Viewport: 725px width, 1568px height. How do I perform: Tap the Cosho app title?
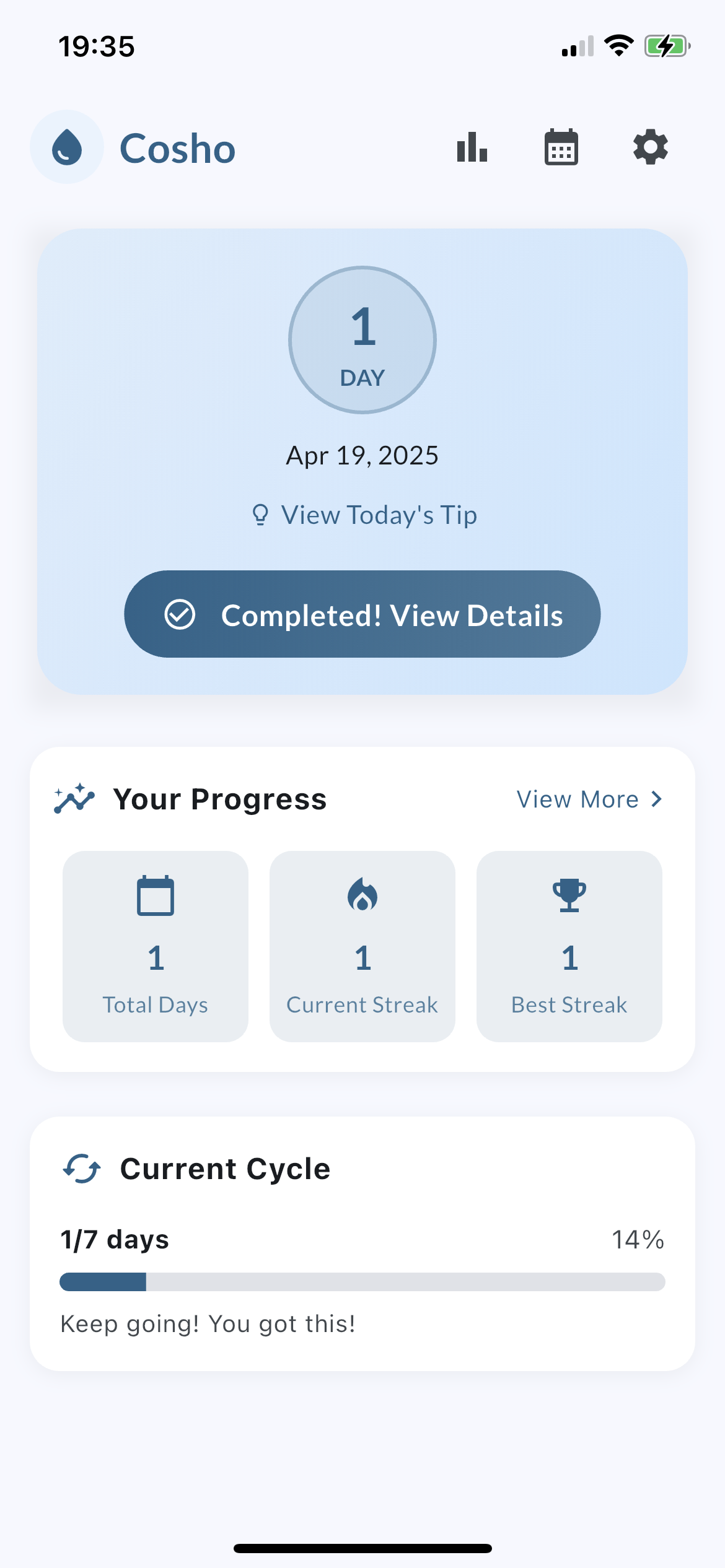pyautogui.click(x=178, y=149)
